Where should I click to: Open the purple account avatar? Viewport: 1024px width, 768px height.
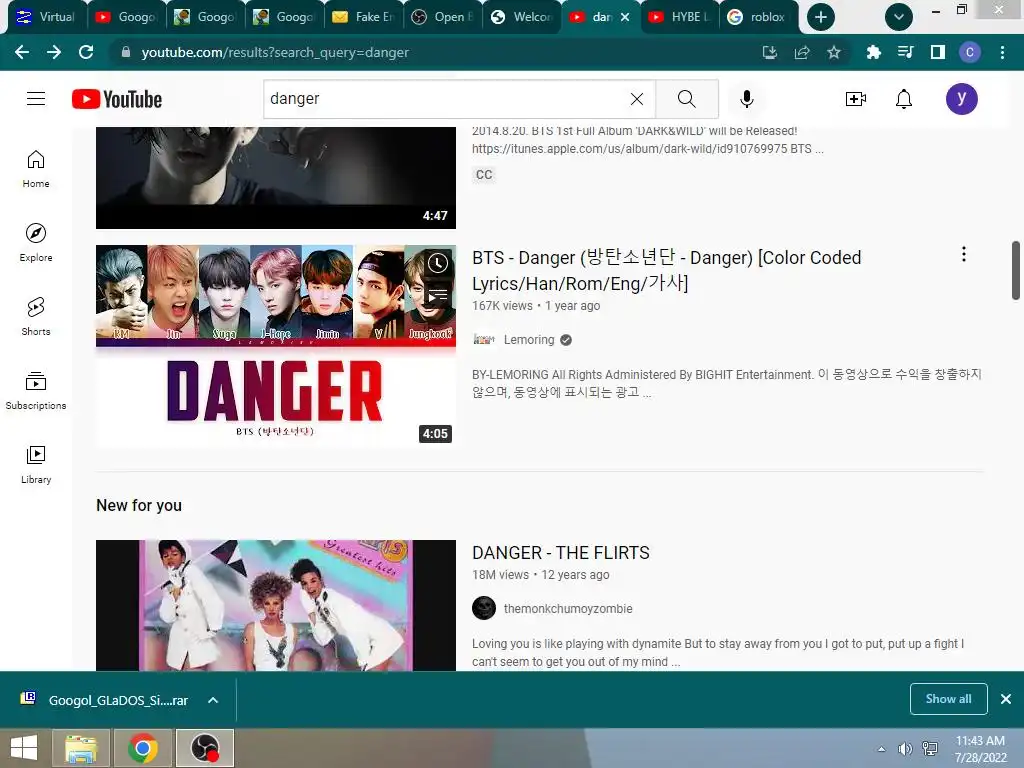click(x=961, y=99)
